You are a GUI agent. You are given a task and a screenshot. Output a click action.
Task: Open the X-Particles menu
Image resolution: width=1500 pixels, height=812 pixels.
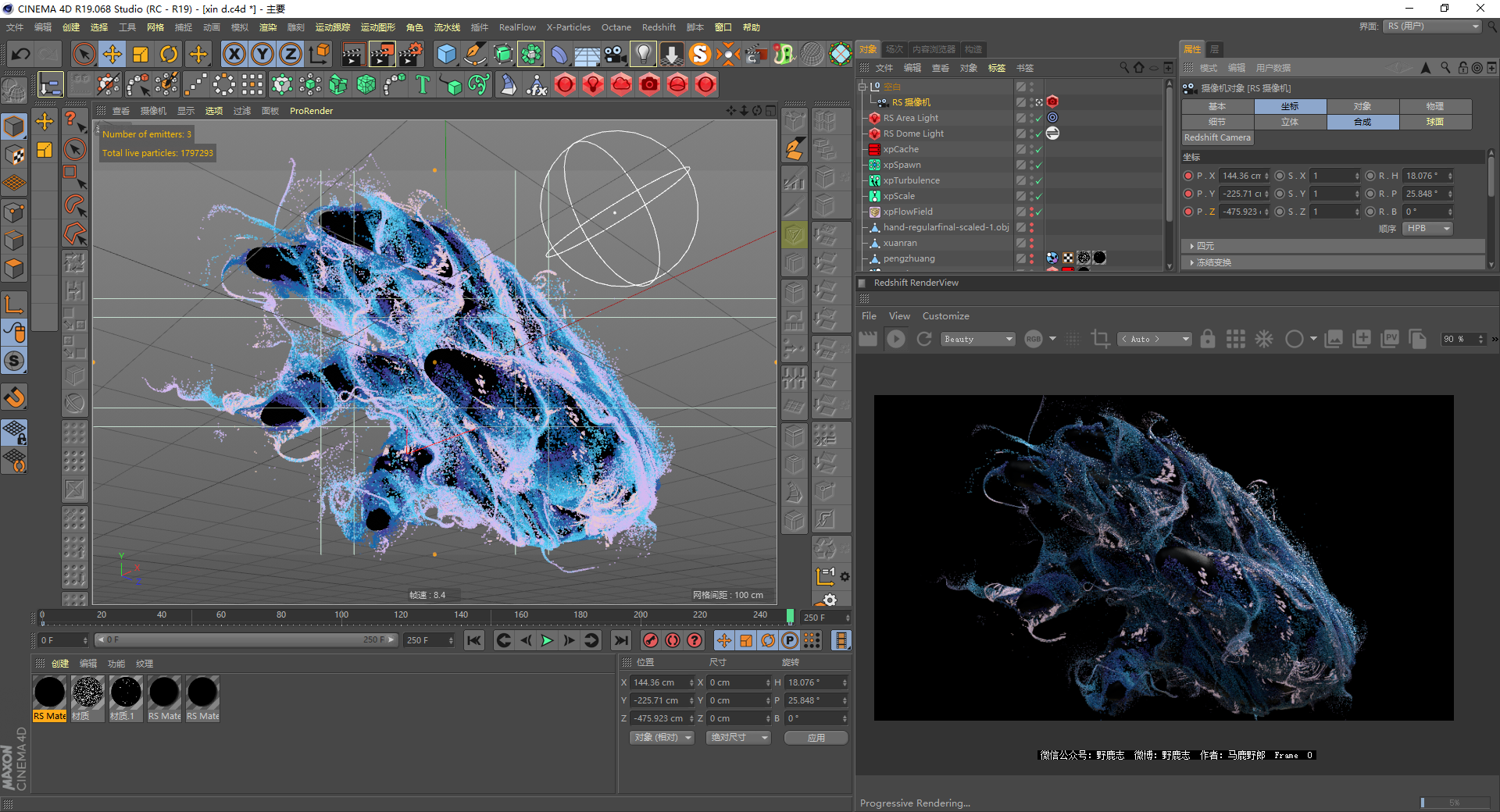pos(569,27)
